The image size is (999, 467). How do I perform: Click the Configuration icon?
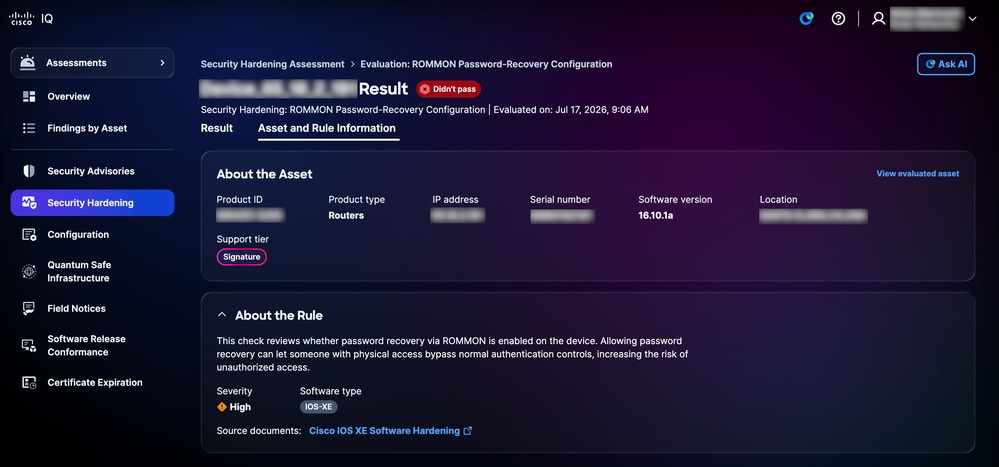pyautogui.click(x=29, y=234)
